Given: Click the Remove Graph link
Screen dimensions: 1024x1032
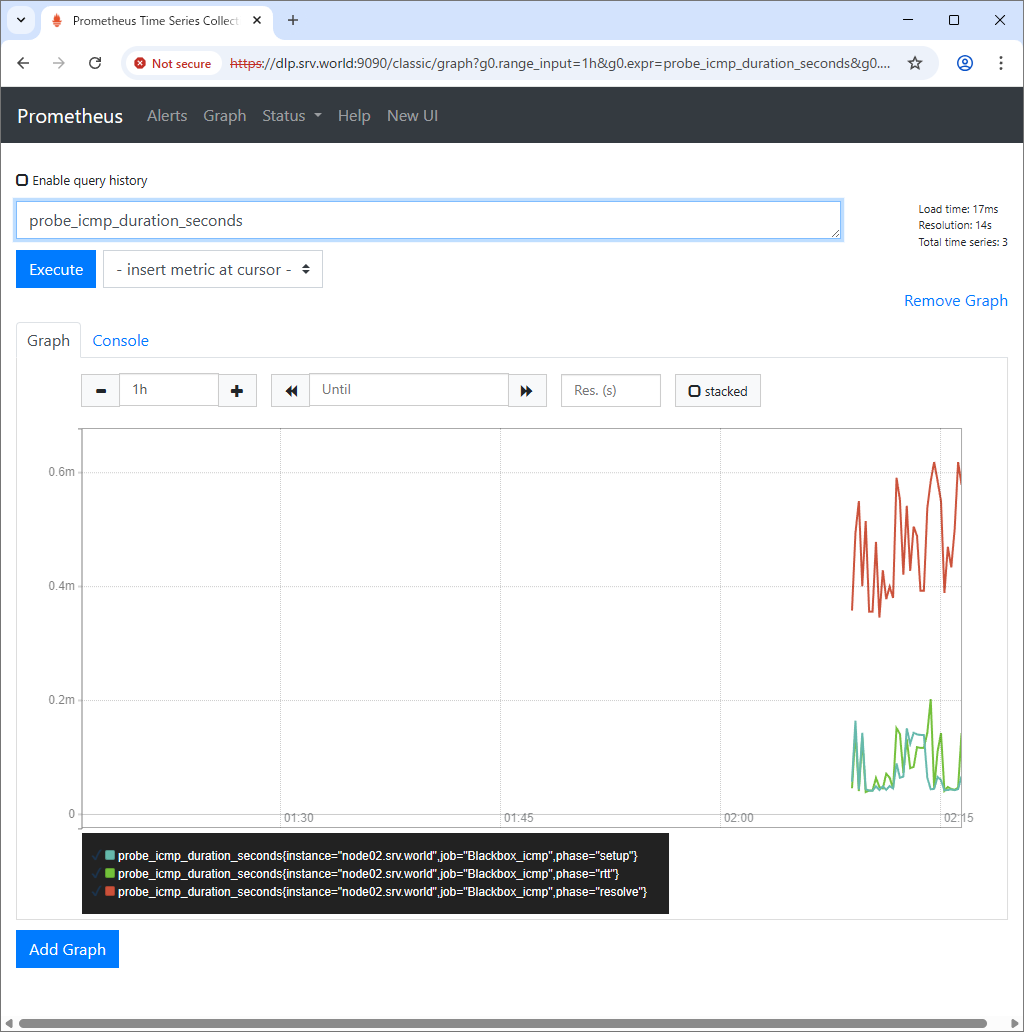Looking at the screenshot, I should coord(955,301).
